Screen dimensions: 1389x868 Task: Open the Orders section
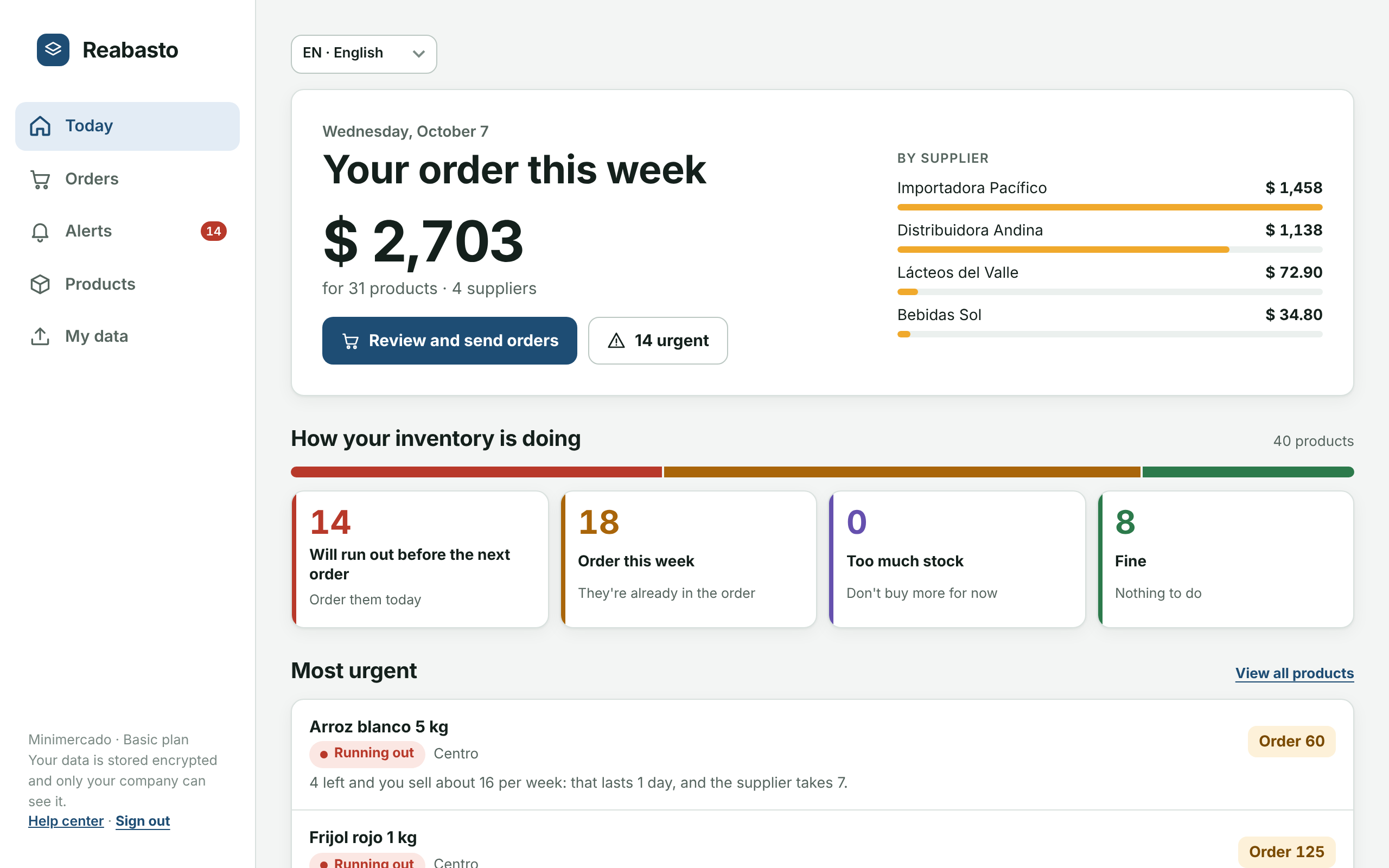[128, 179]
